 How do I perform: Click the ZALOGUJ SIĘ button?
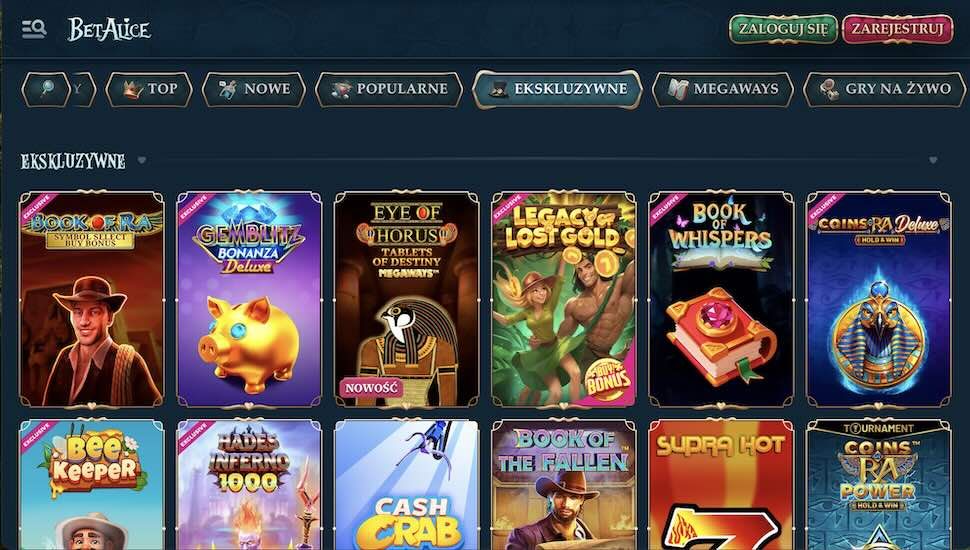coord(783,29)
